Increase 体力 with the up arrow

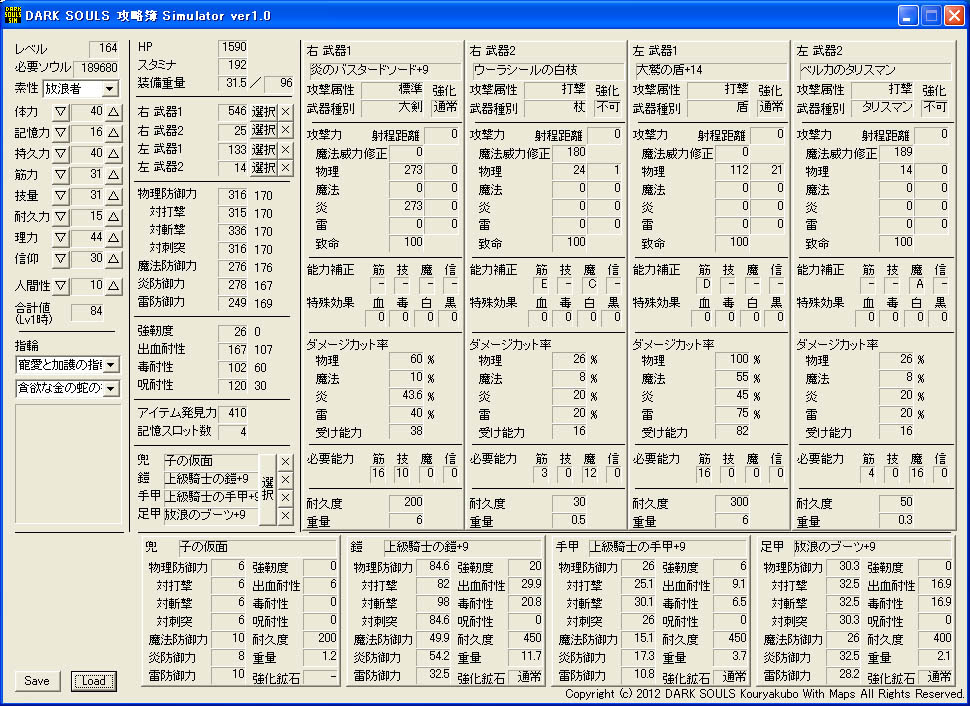tap(113, 112)
